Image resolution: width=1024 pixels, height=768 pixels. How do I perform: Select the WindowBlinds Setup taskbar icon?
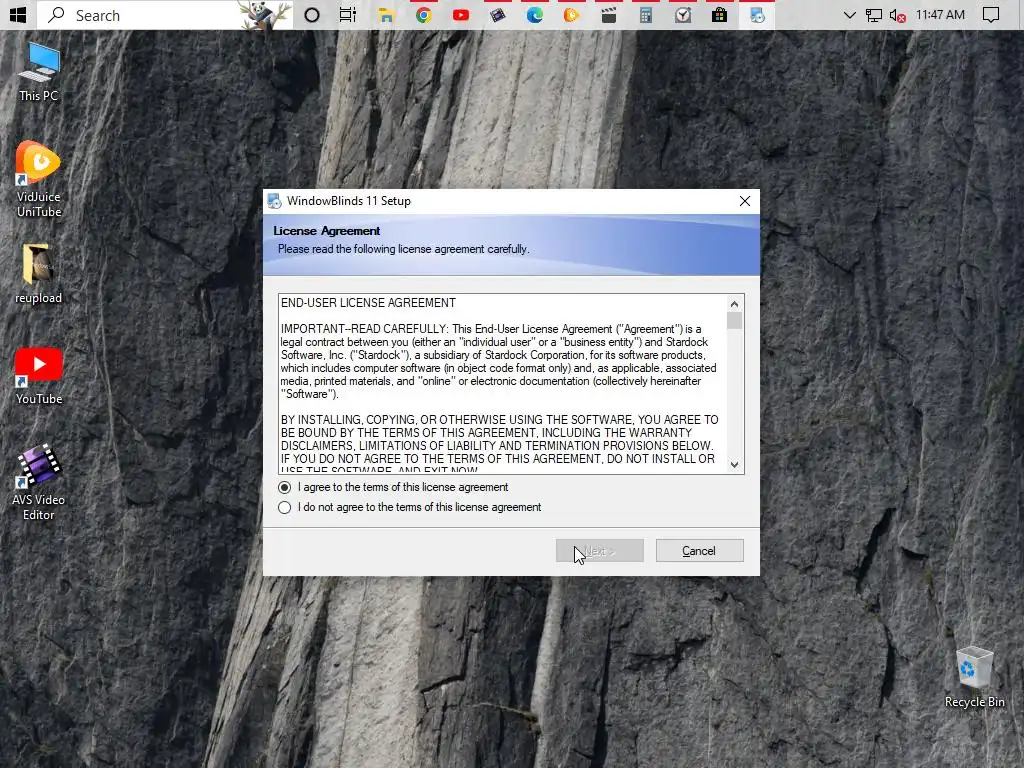757,14
